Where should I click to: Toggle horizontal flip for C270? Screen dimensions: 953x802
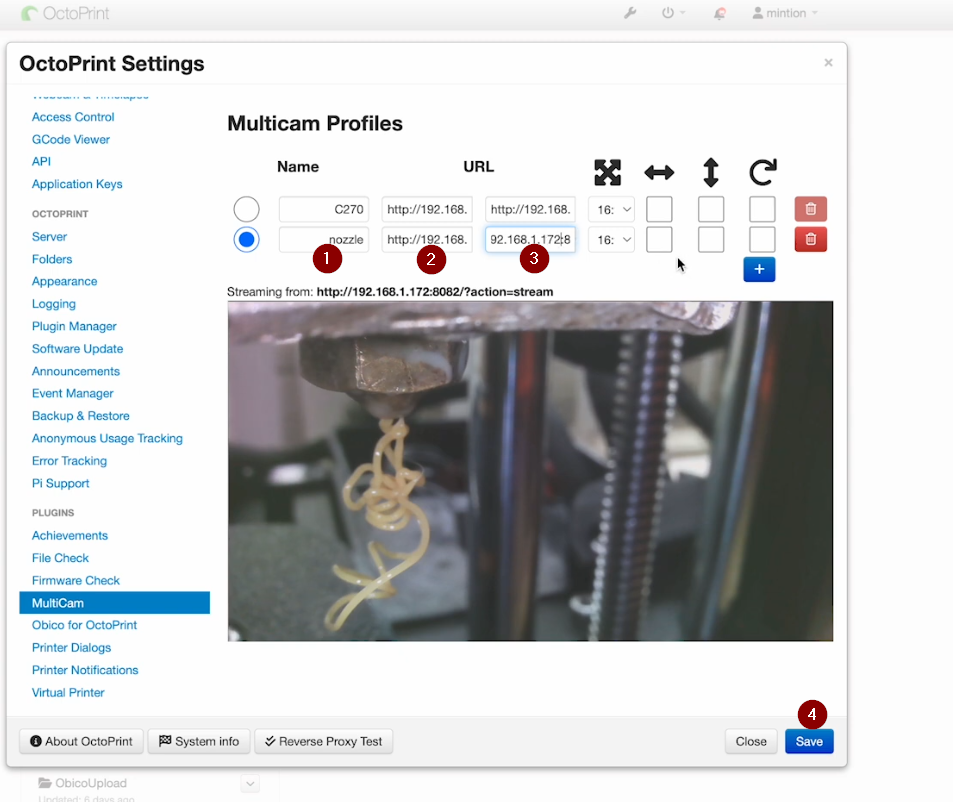coord(659,209)
